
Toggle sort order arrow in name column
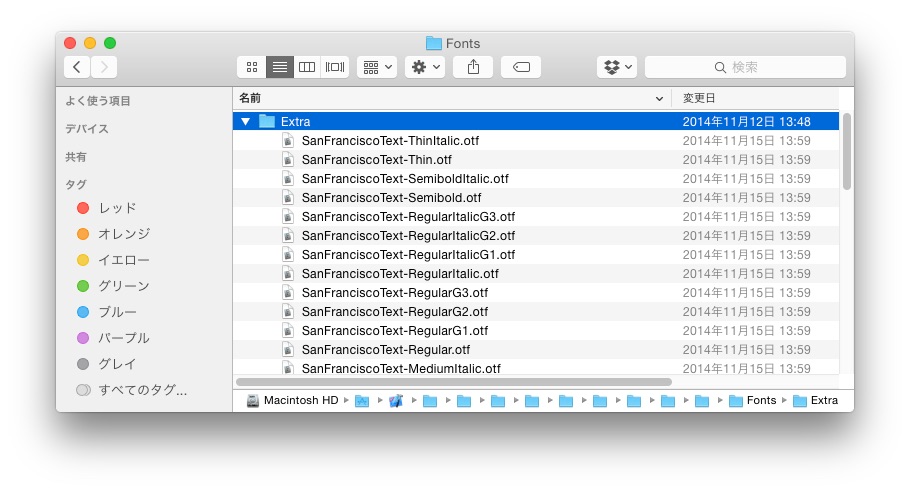pos(659,99)
